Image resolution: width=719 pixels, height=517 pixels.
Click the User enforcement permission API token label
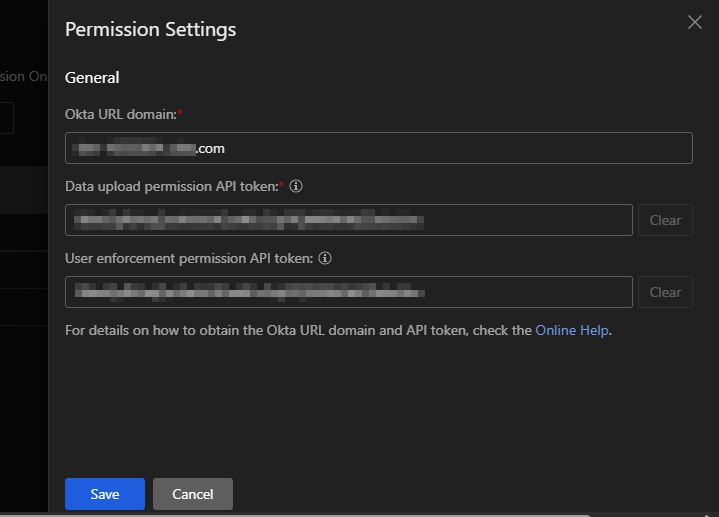pos(188,258)
